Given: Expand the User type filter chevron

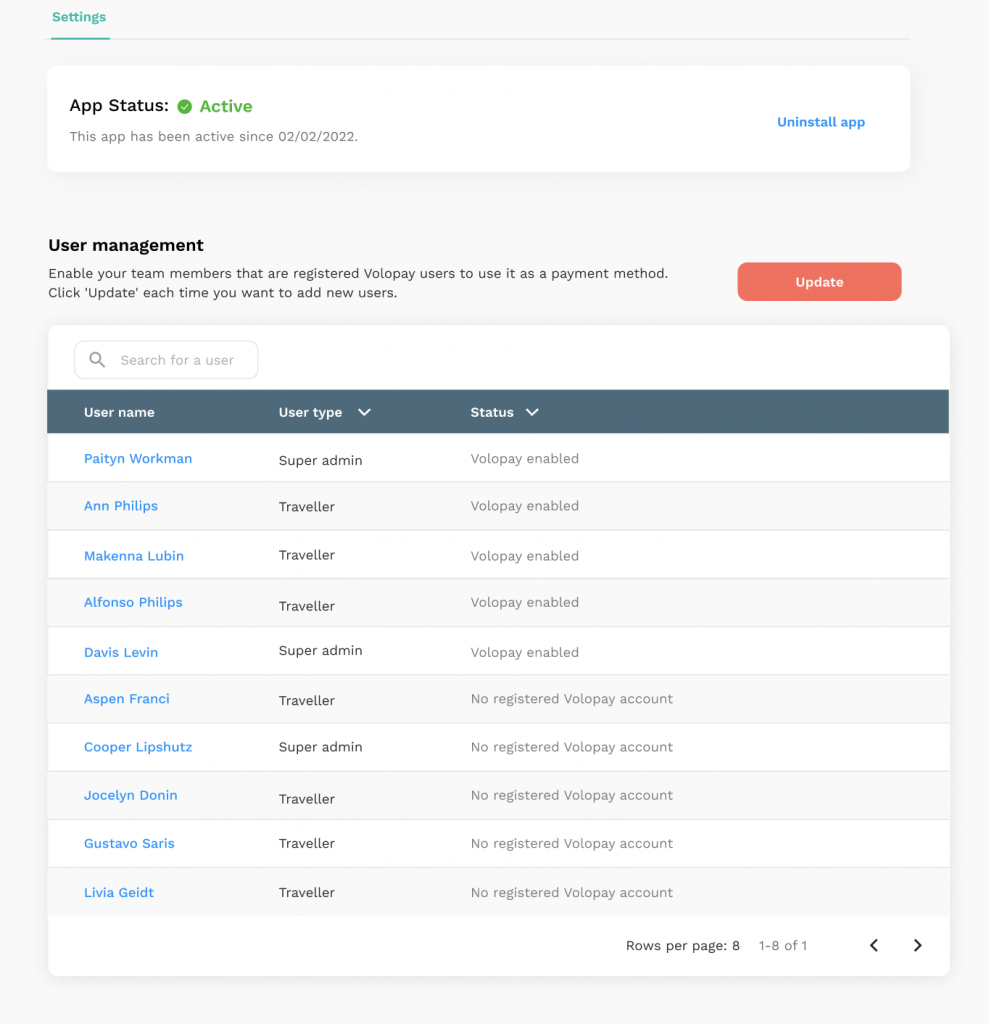Looking at the screenshot, I should (365, 412).
